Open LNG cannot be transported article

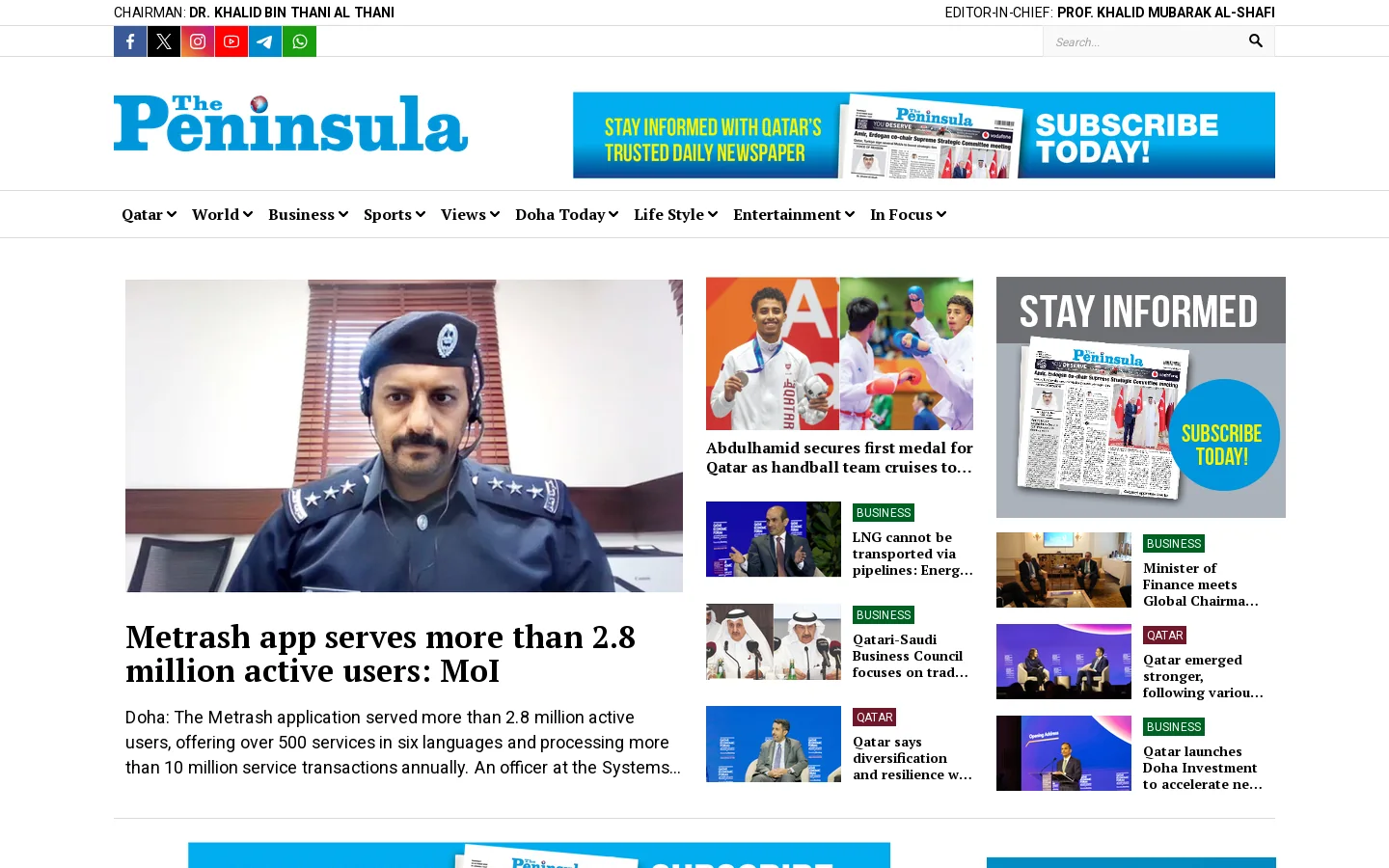(912, 554)
